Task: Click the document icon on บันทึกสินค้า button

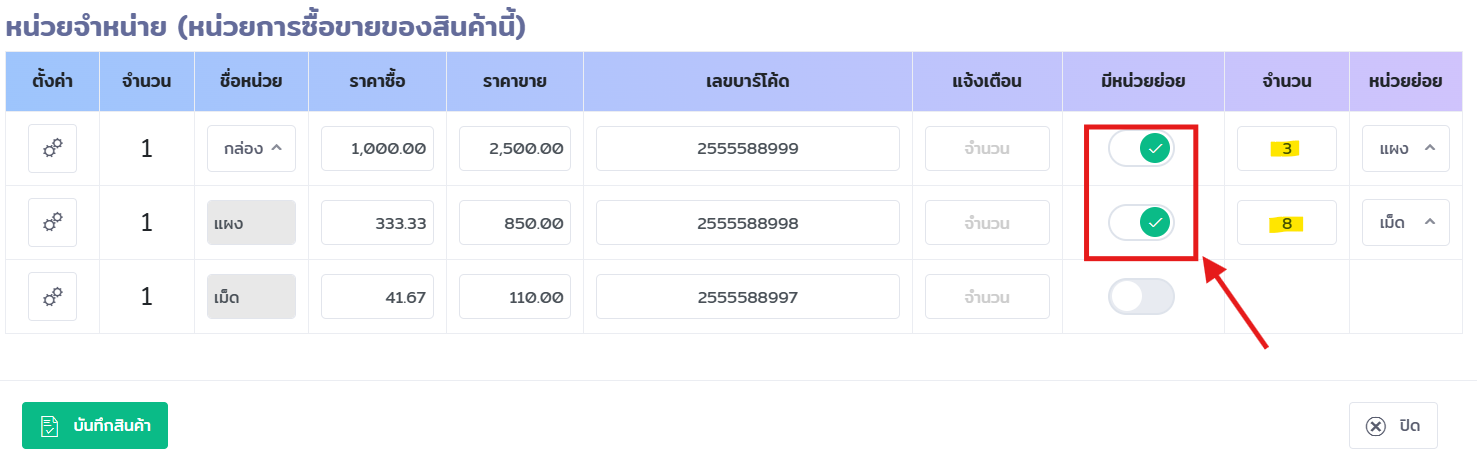Action: 50,426
